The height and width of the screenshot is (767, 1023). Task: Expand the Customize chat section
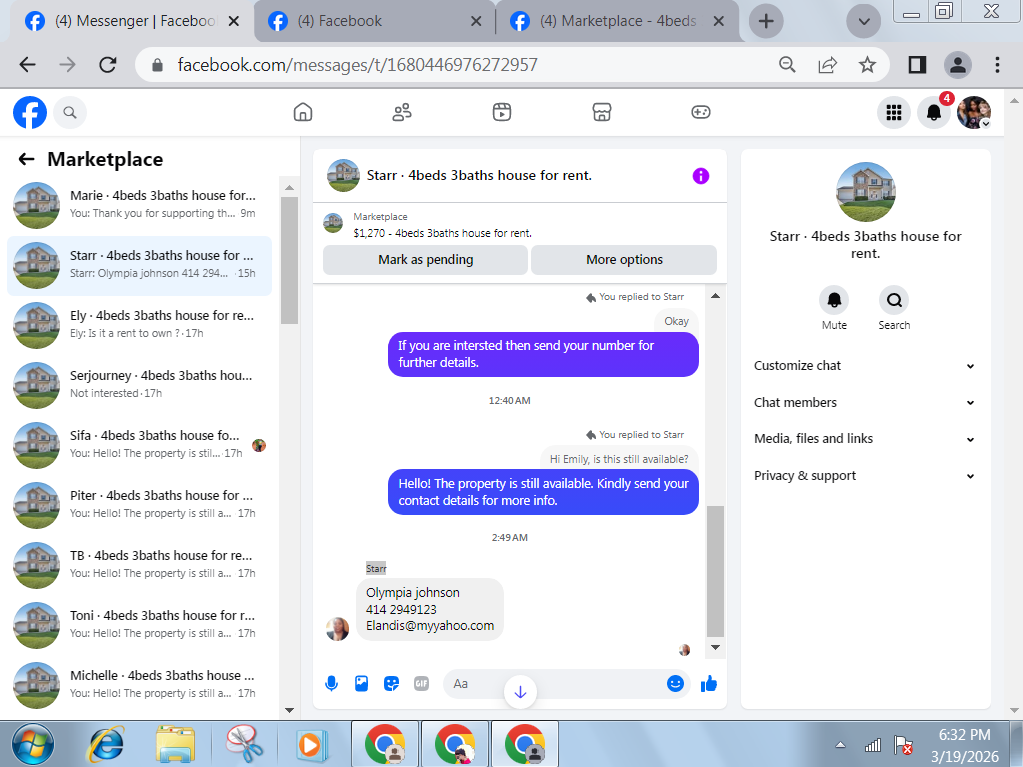click(x=864, y=366)
